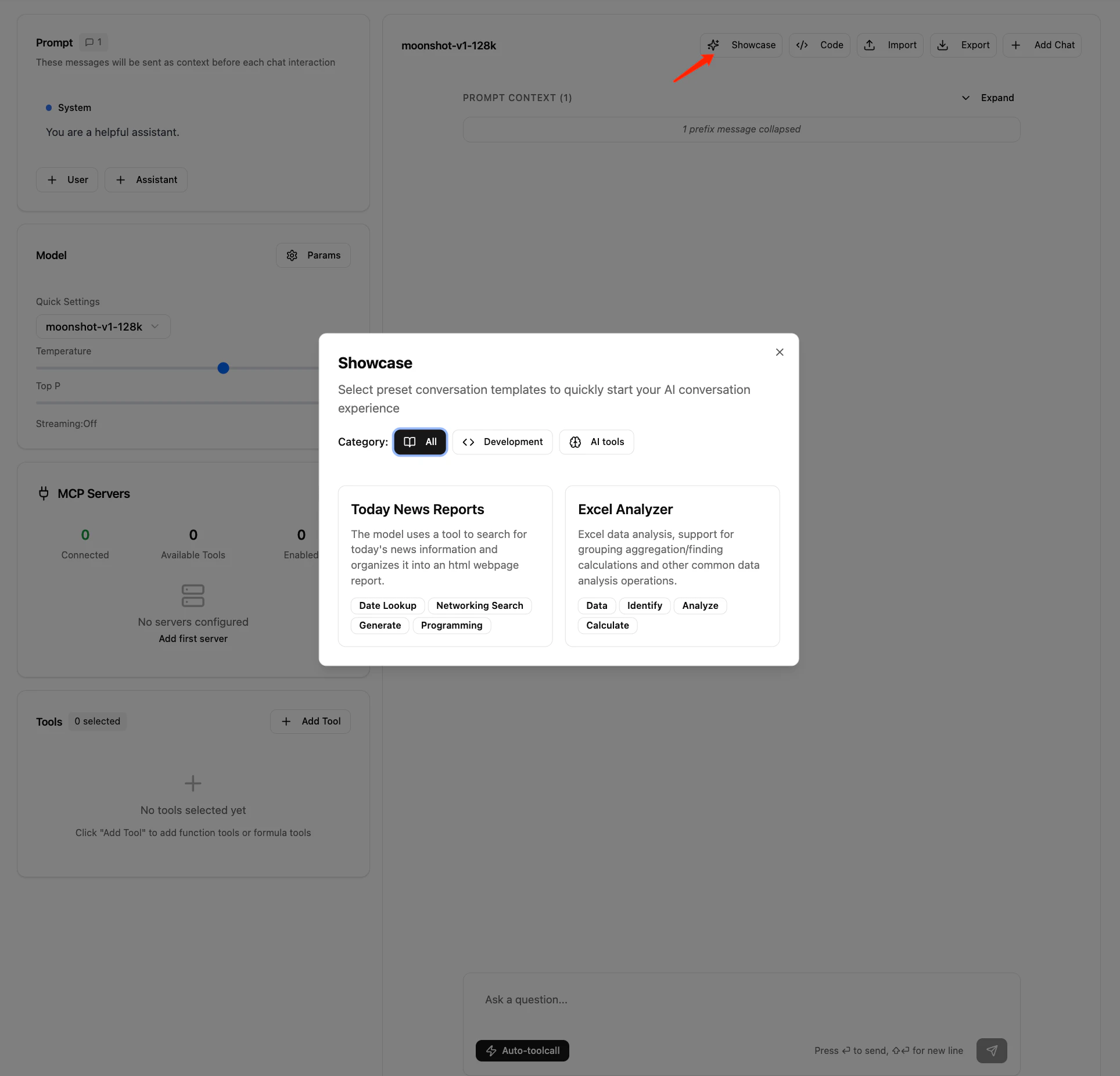Click the large plus icon under Tools

coord(193,783)
